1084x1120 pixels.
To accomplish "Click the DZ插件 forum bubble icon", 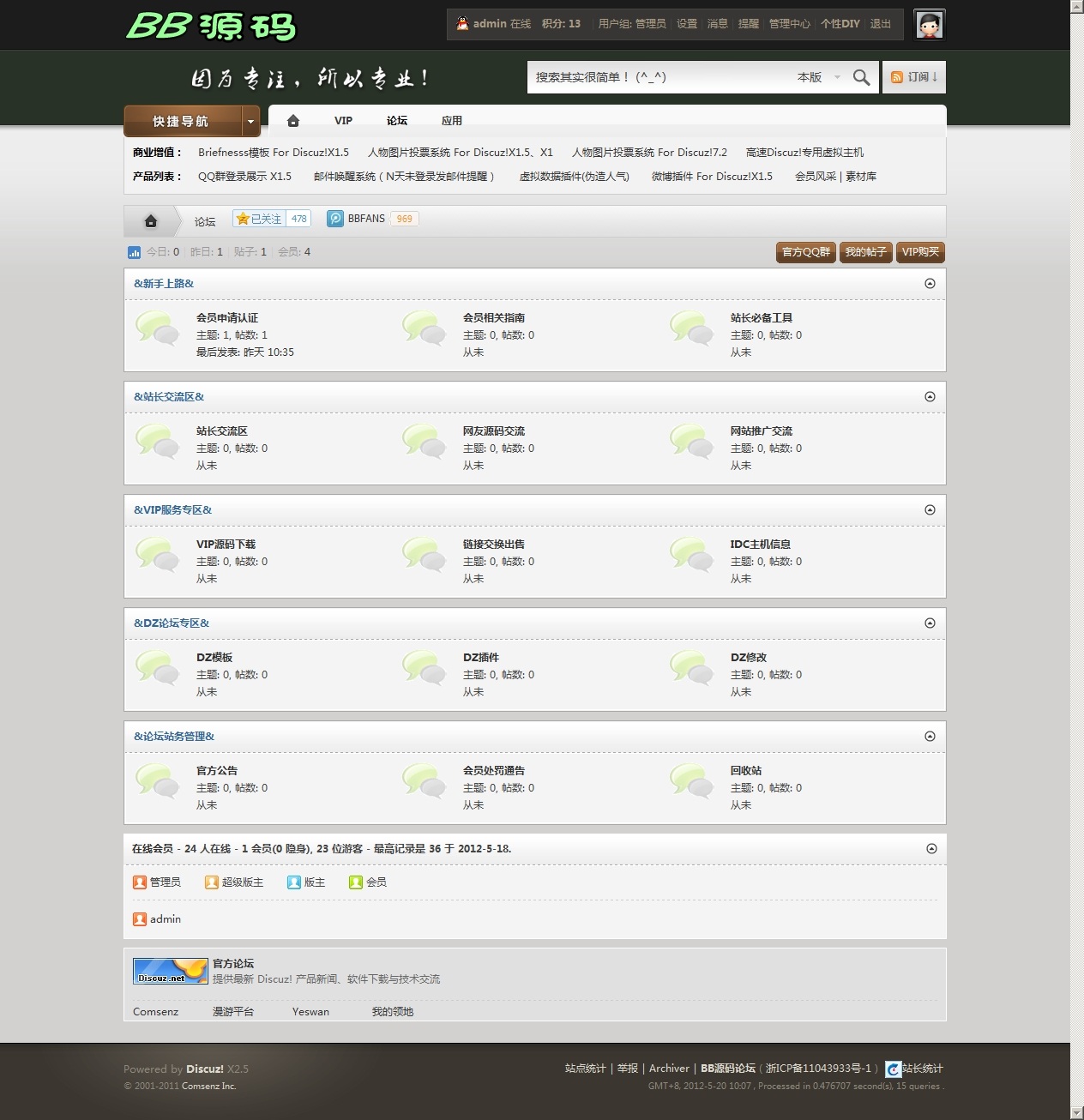I will click(425, 668).
